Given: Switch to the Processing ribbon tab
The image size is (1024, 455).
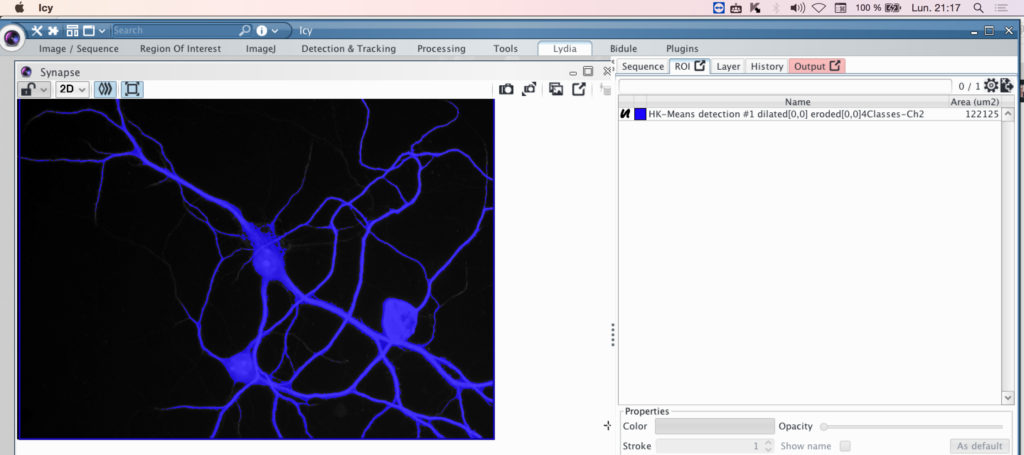Looking at the screenshot, I should point(441,48).
